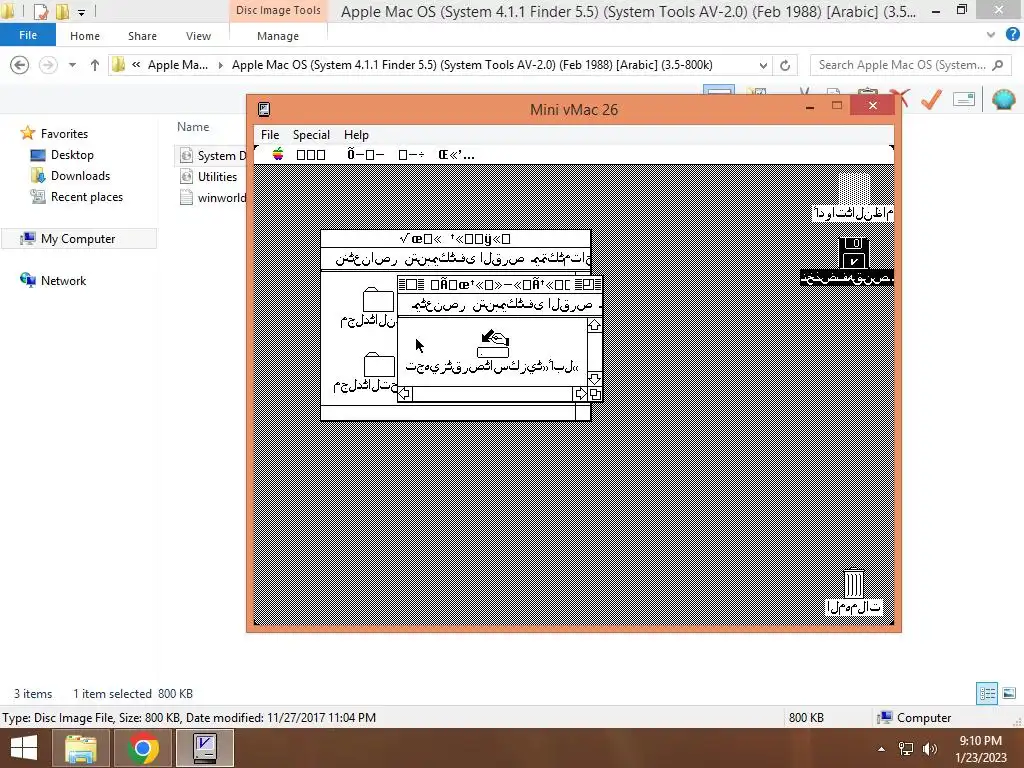
Task: Open the Share ribbon tab
Action: click(142, 36)
